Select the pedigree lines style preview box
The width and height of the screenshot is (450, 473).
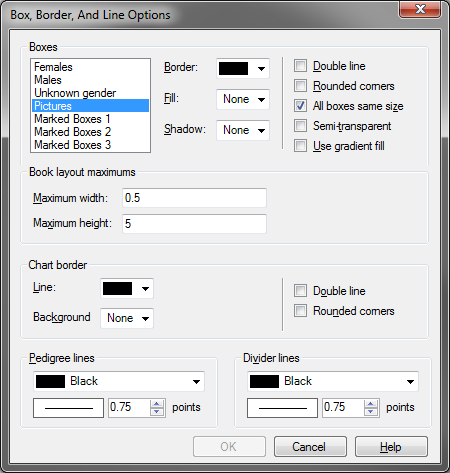point(68,408)
